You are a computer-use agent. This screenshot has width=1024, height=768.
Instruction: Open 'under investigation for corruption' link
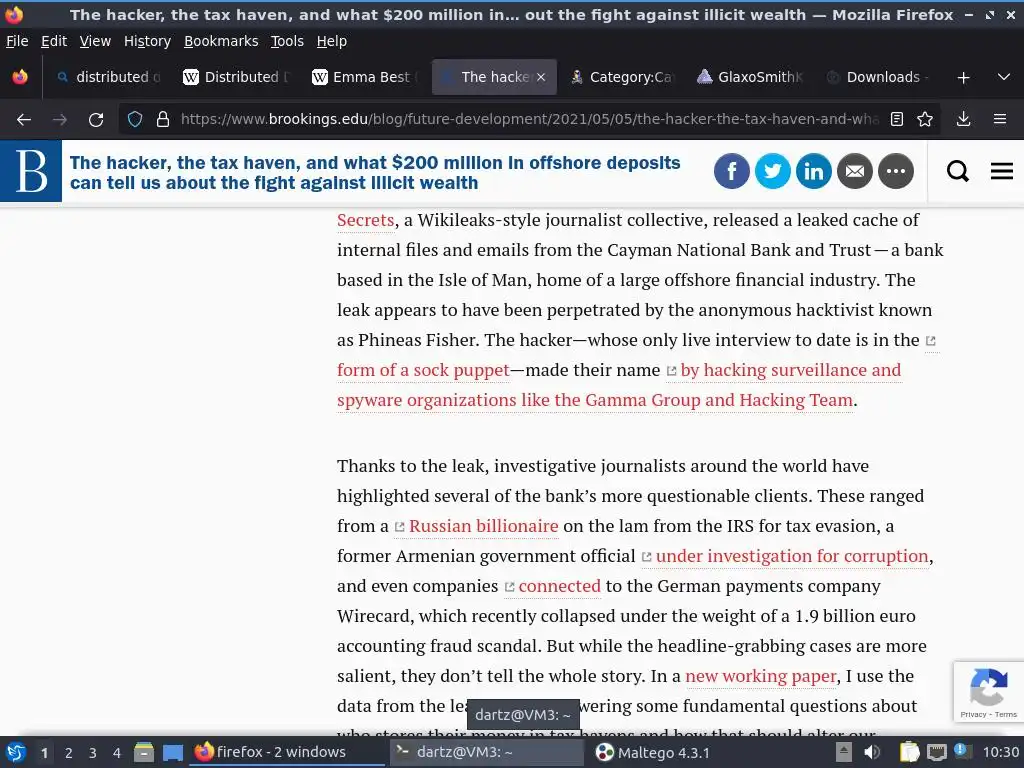coord(792,556)
